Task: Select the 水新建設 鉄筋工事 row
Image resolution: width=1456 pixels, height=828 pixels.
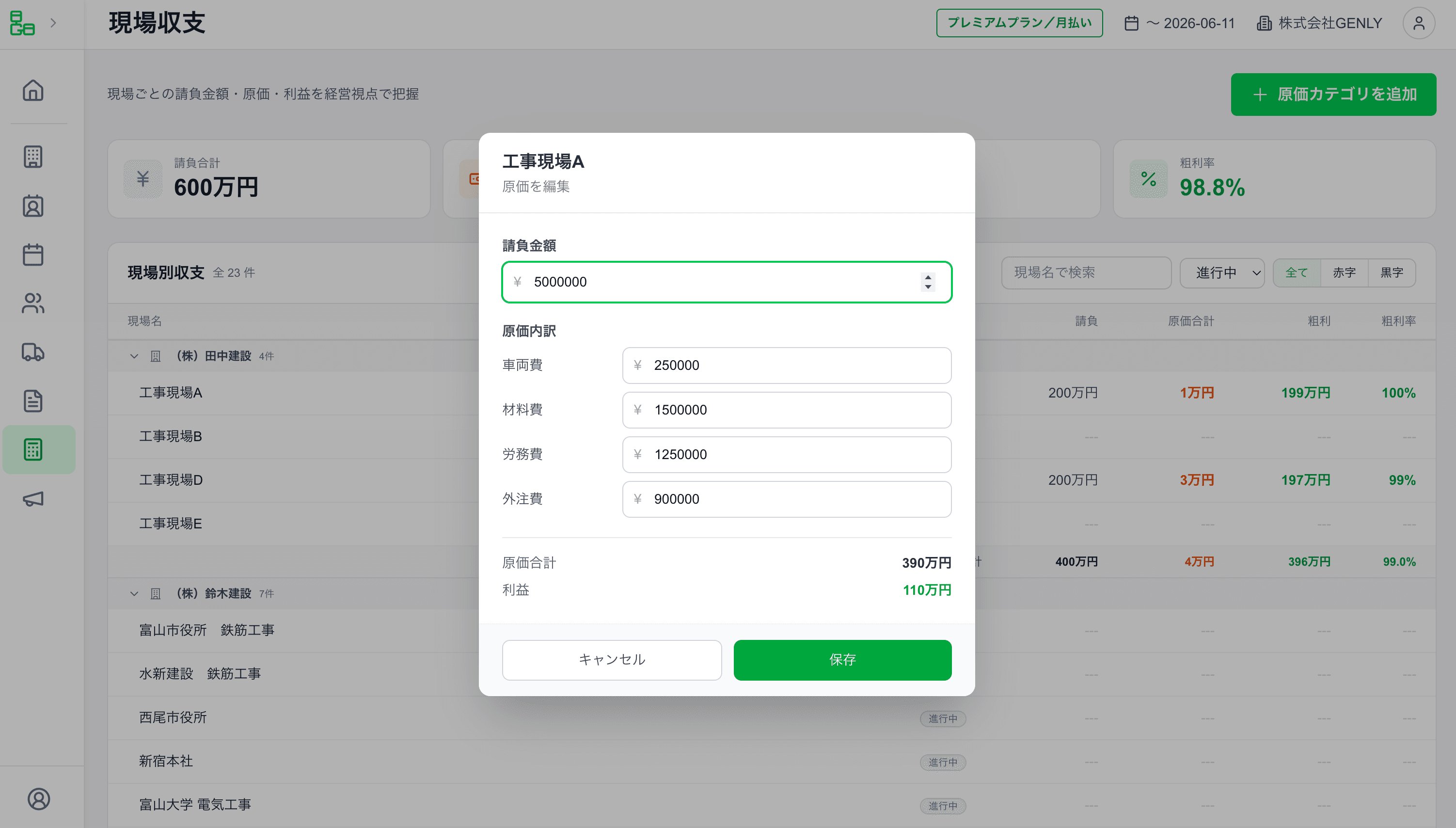Action: [x=772, y=674]
